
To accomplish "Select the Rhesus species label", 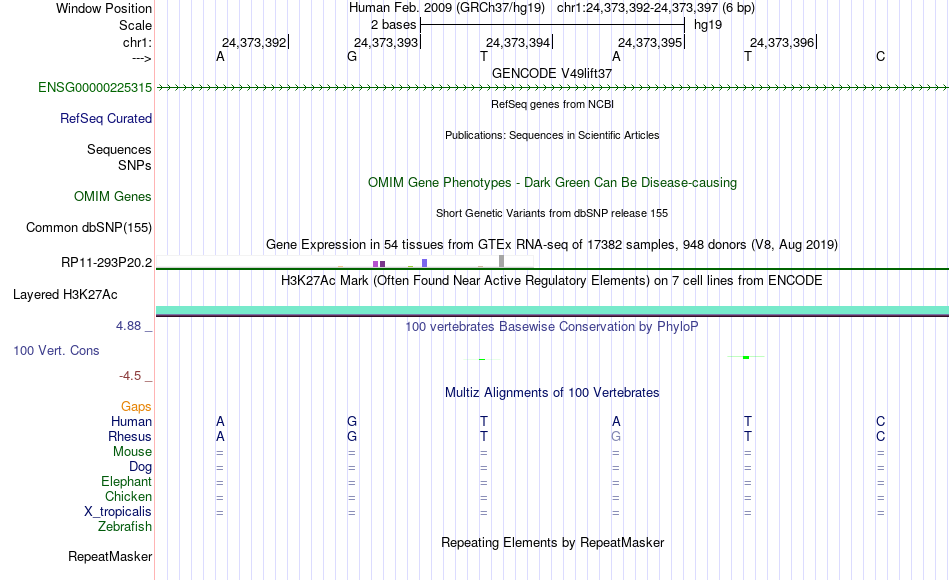I will 130,436.
